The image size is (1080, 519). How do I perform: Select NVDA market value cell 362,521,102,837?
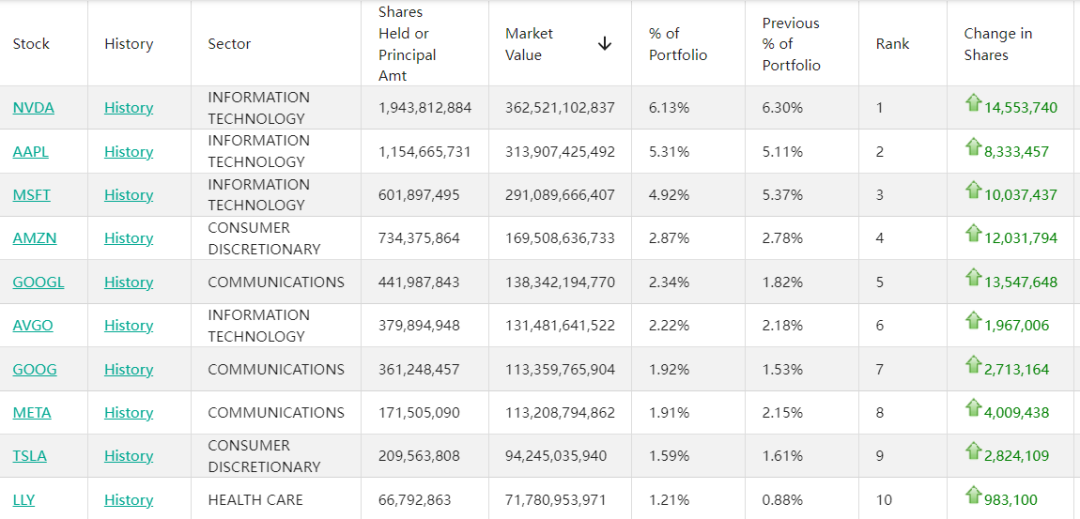coord(559,108)
